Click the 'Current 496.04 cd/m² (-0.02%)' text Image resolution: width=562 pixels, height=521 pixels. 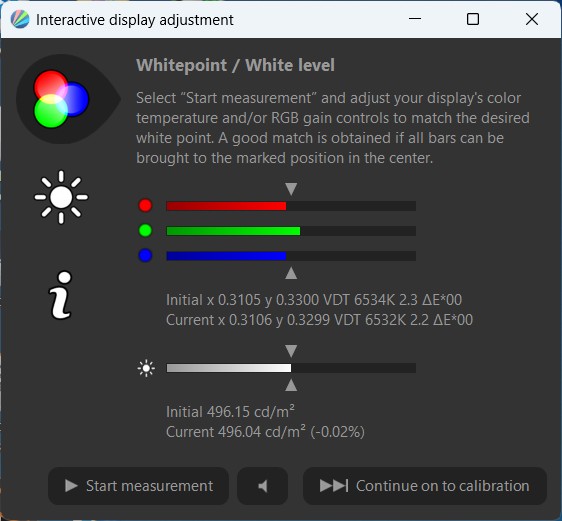click(265, 431)
